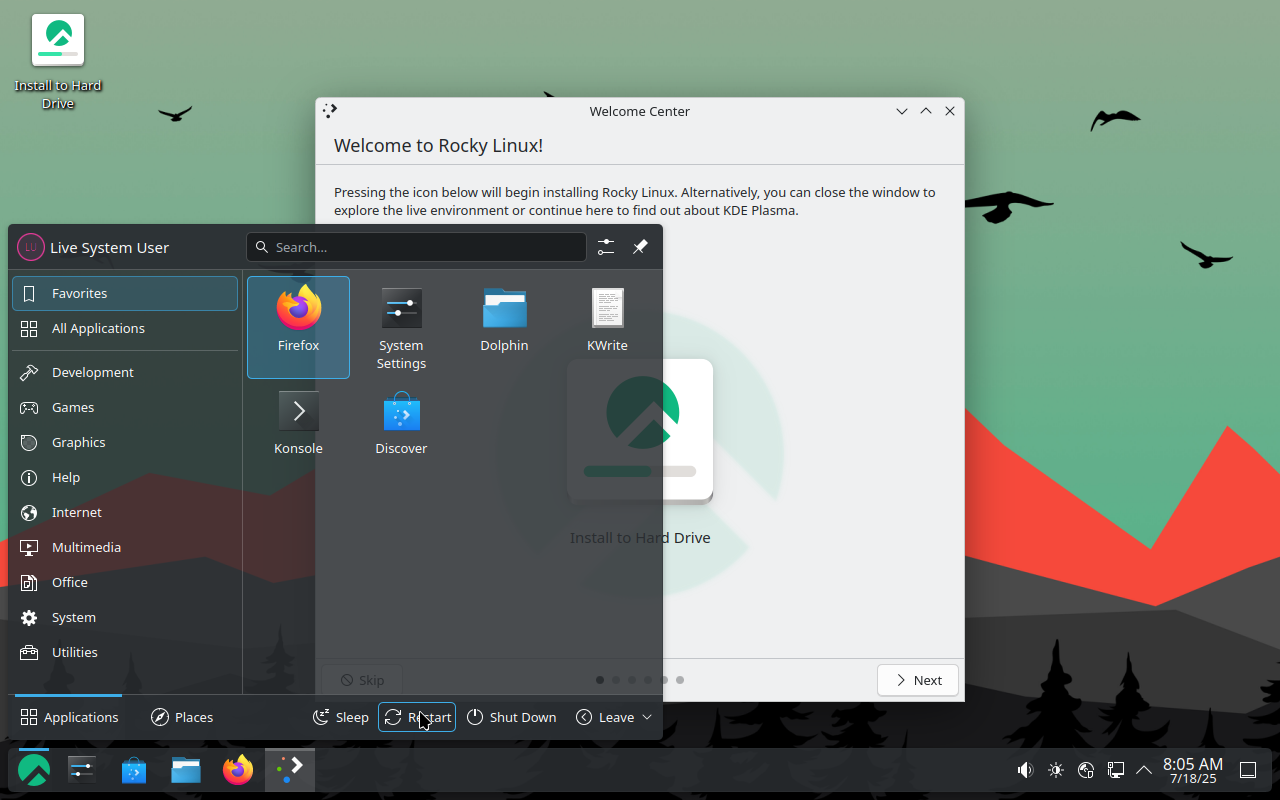Open Discover from the taskbar
The width and height of the screenshot is (1280, 800).
point(134,770)
